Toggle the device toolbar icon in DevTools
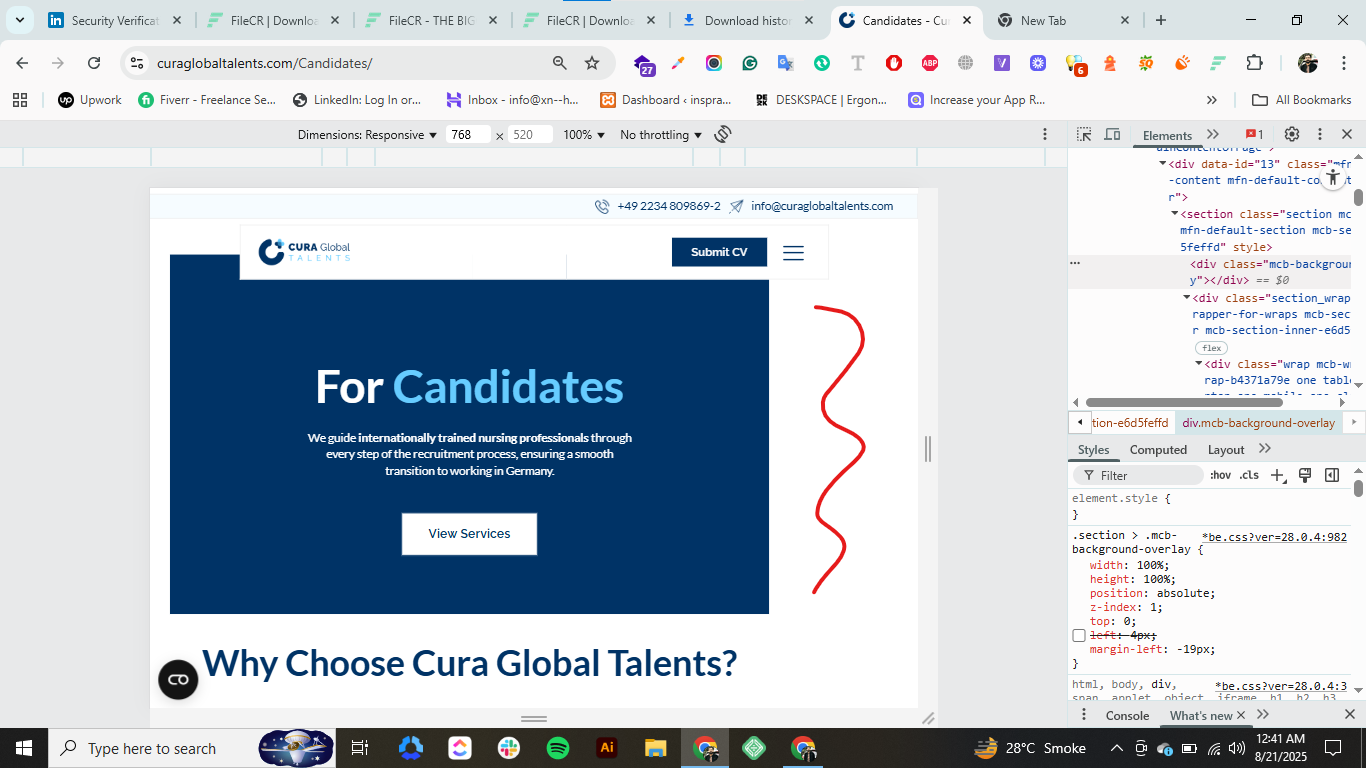The width and height of the screenshot is (1366, 768). pyautogui.click(x=1112, y=134)
